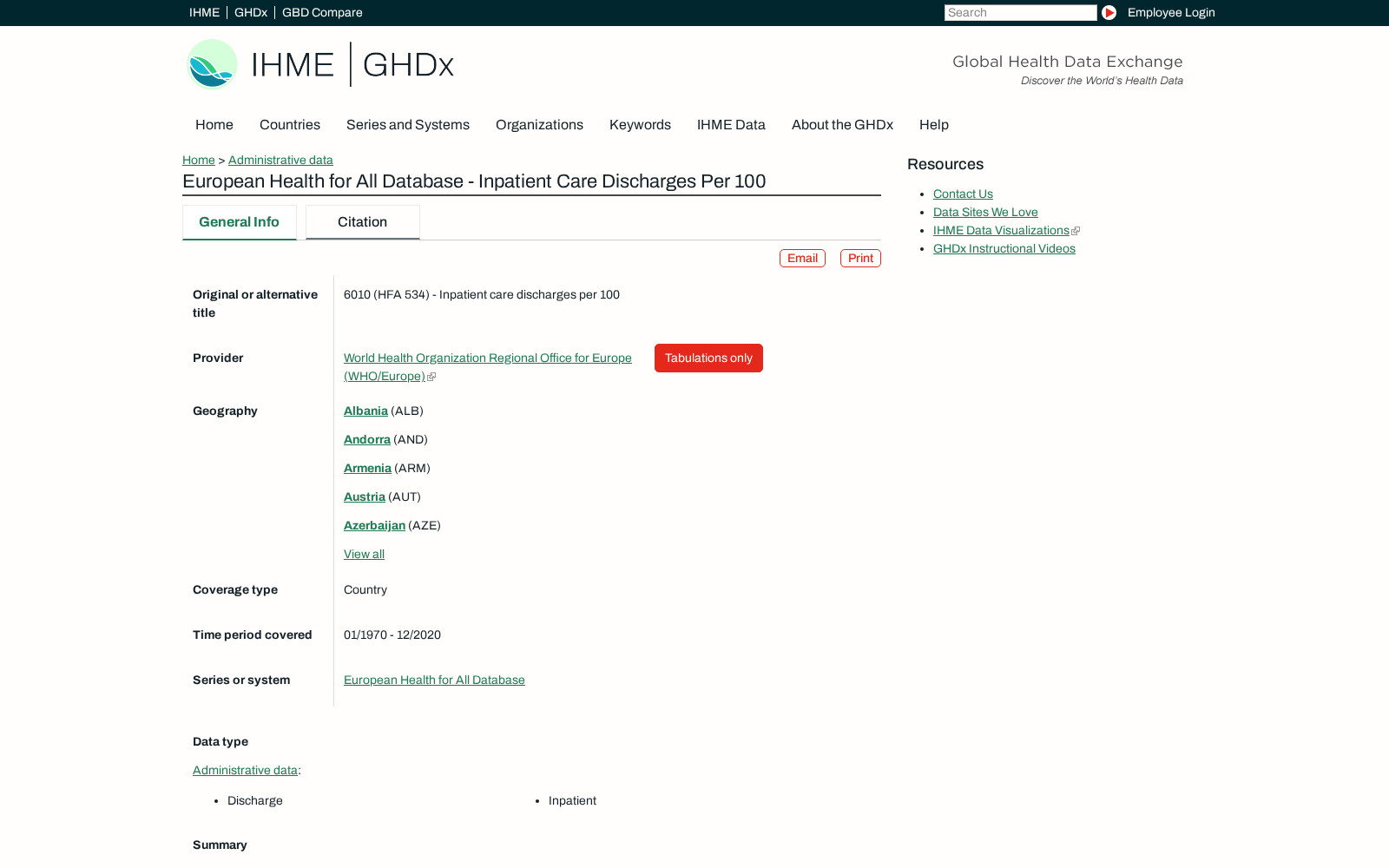Follow the Administrative data breadcrumb link
This screenshot has height=868, width=1389.
click(x=280, y=160)
